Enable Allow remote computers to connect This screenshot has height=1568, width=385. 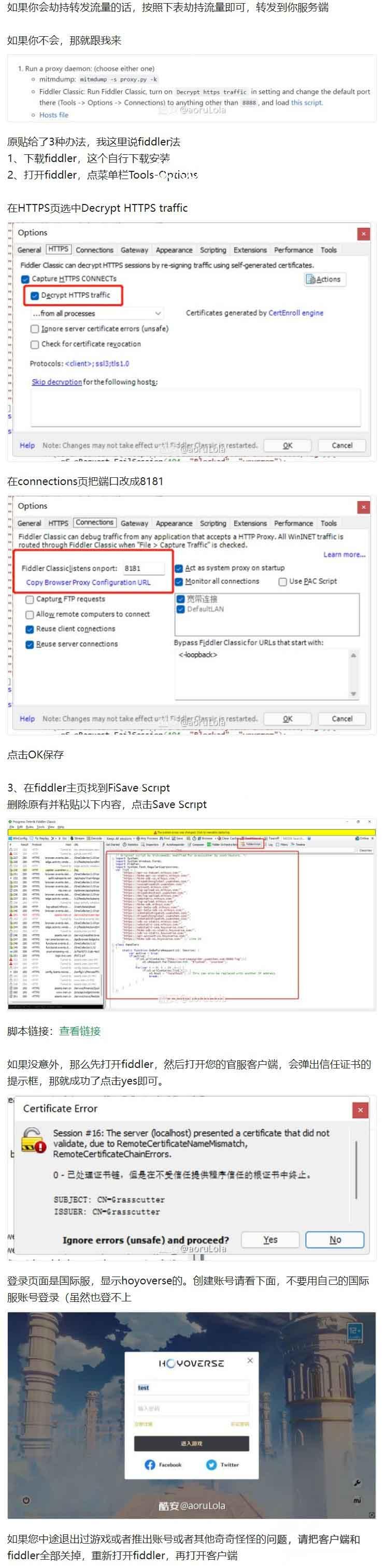pos(29,614)
